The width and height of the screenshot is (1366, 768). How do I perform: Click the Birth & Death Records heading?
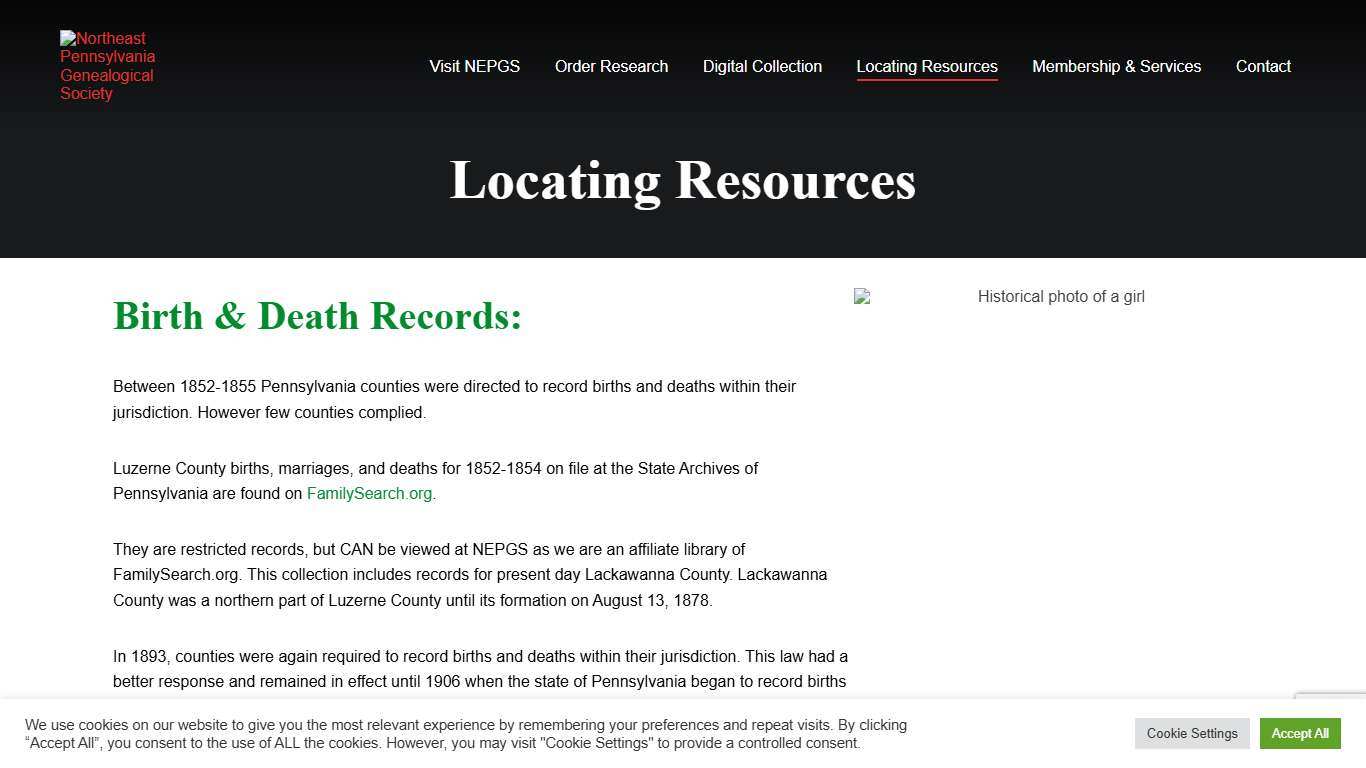[x=317, y=316]
